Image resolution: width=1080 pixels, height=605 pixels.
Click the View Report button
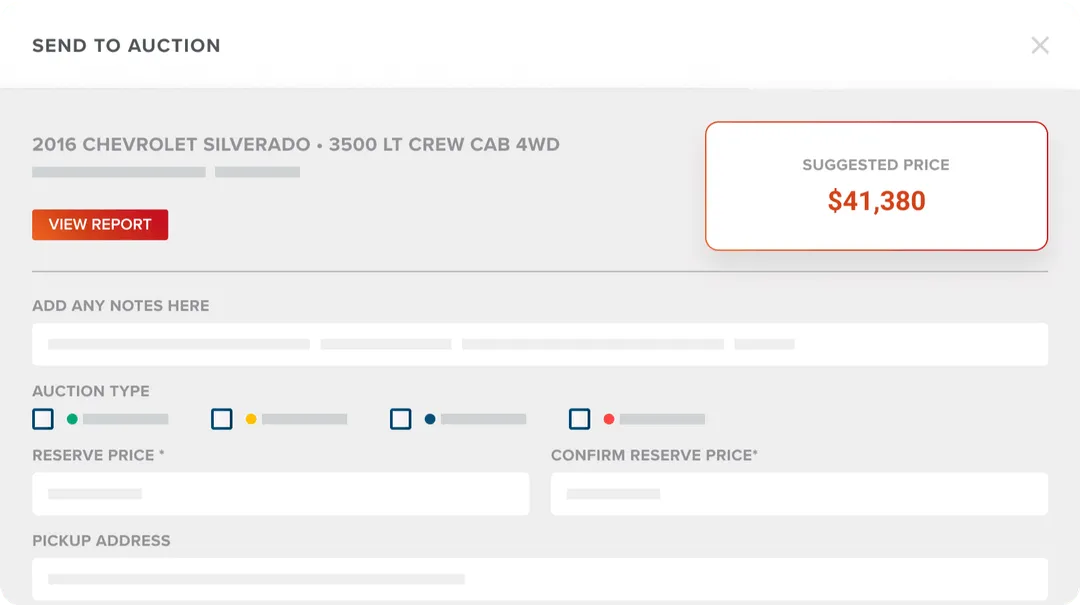[x=99, y=224]
